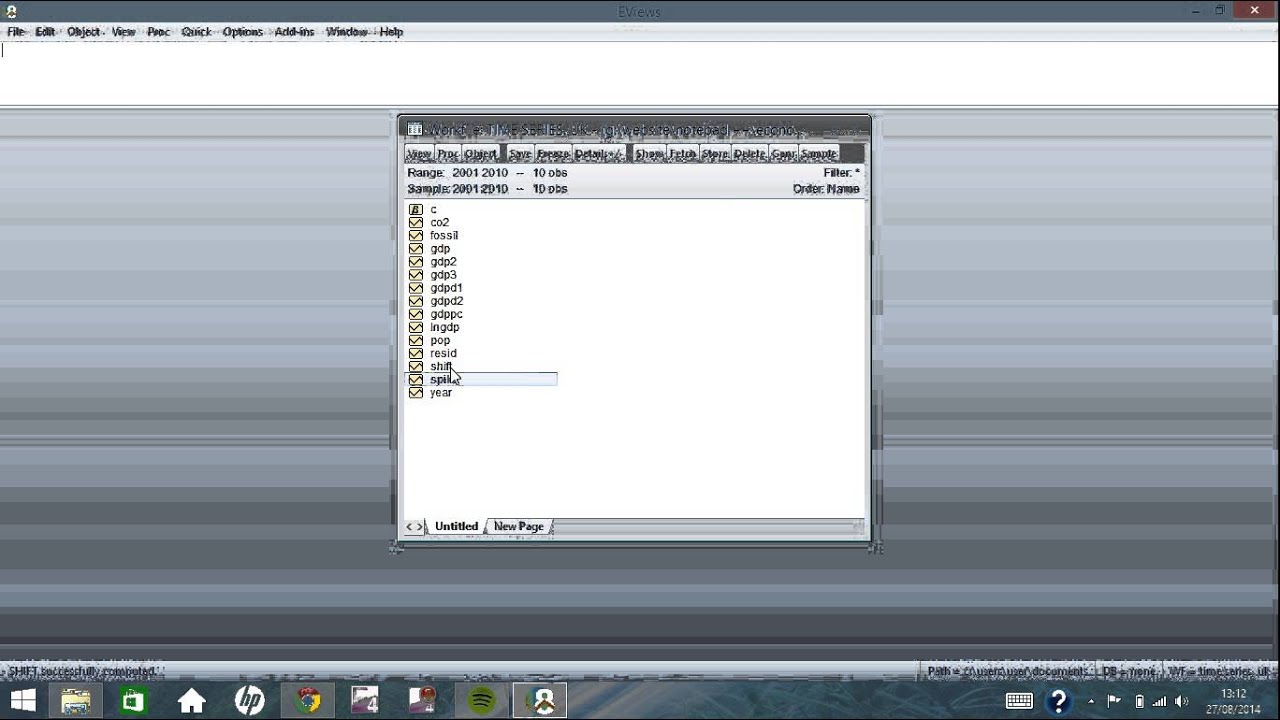The image size is (1280, 720).
Task: Select the resid series icon
Action: (x=416, y=353)
